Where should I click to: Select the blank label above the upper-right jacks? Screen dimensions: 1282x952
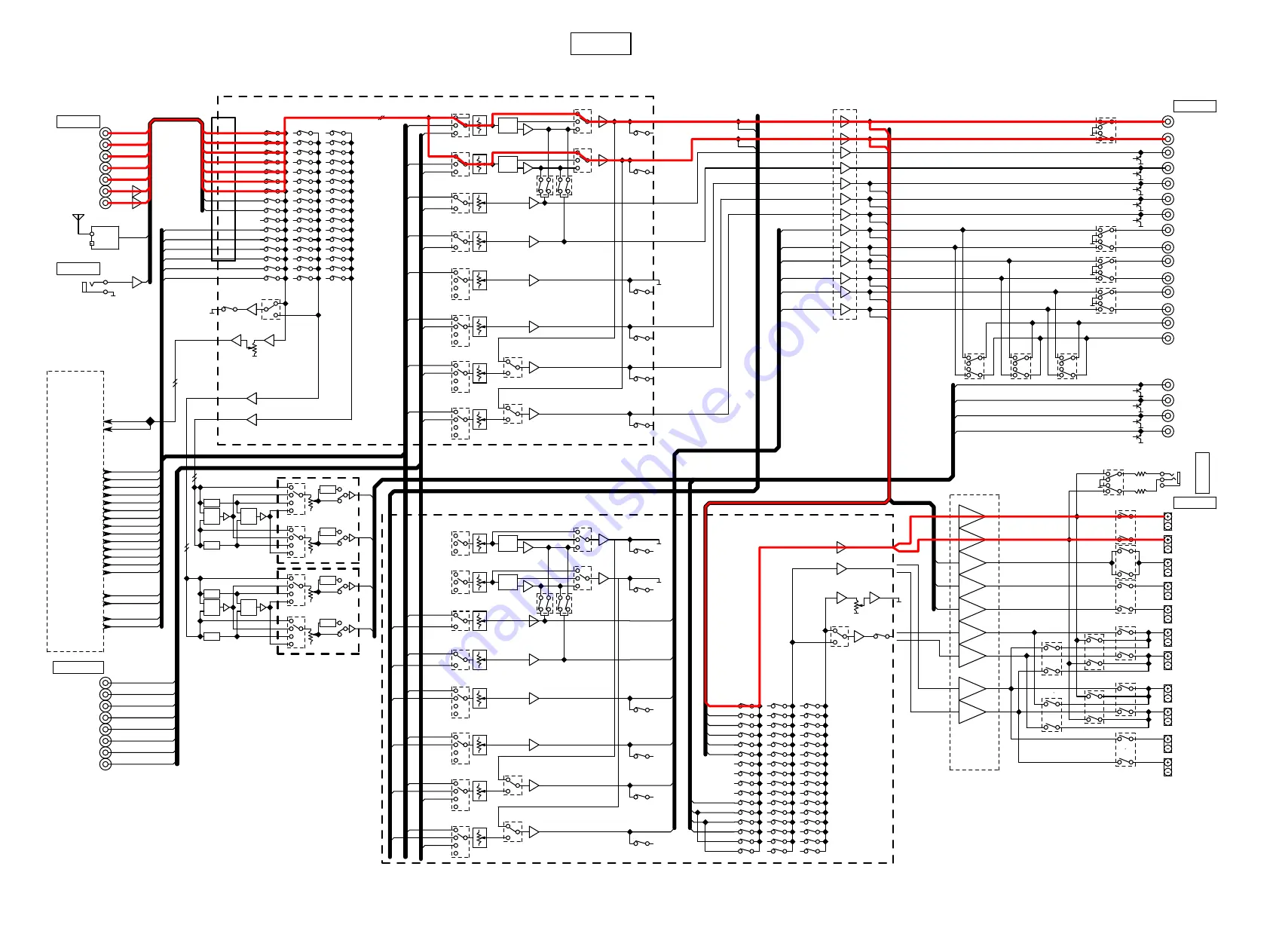point(1195,106)
